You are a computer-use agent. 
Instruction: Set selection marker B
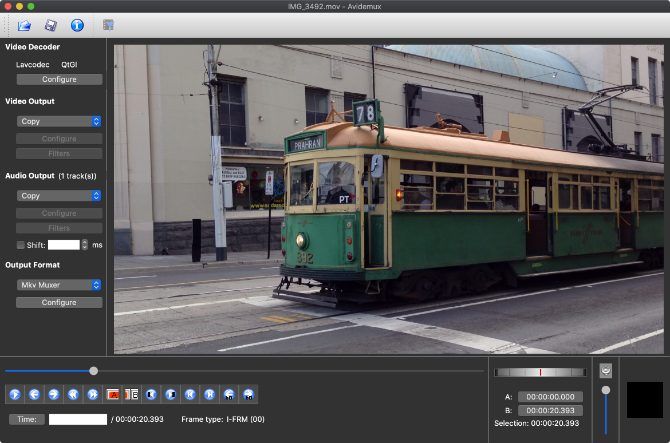pos(131,394)
